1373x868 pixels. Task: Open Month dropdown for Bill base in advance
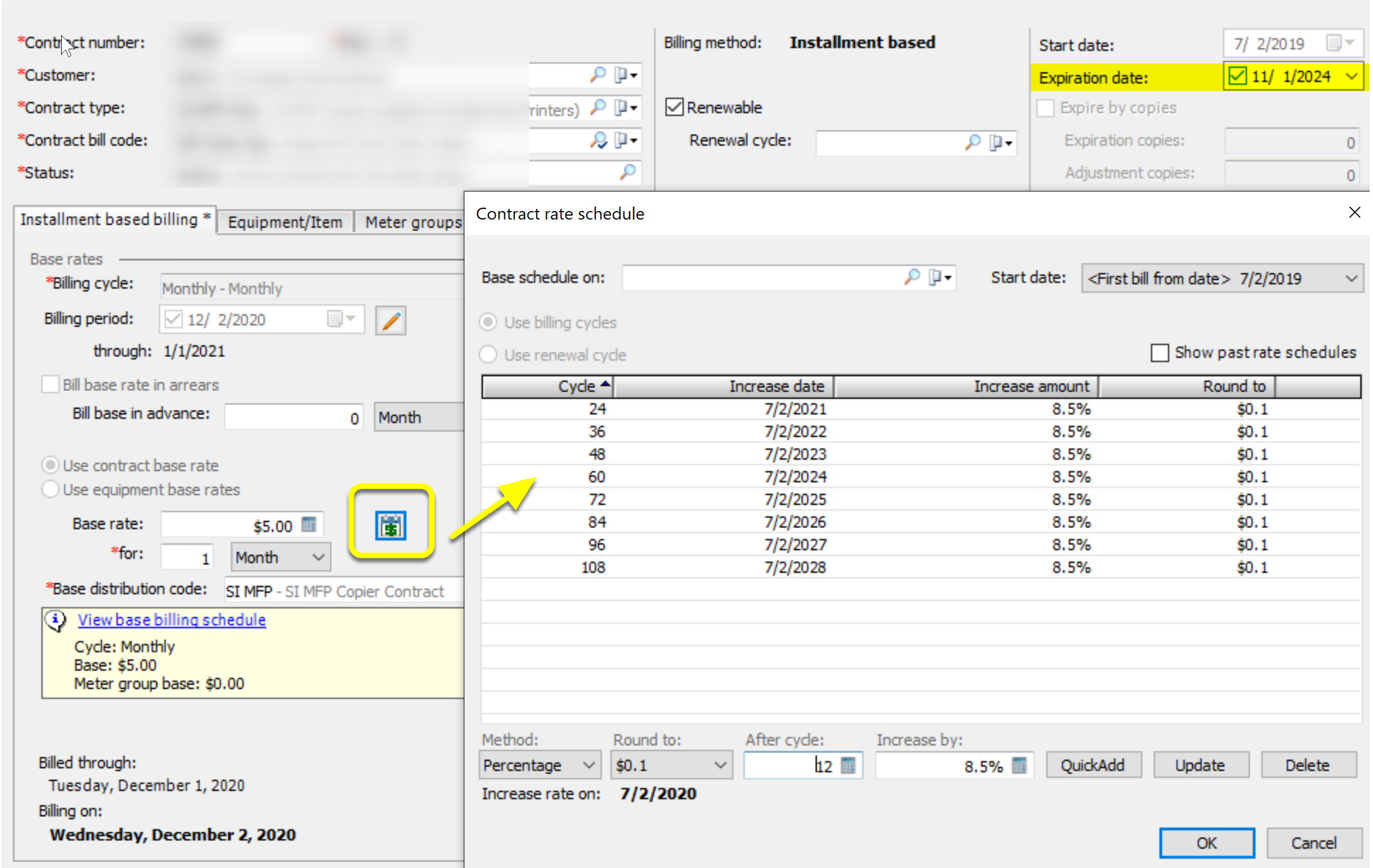click(419, 417)
